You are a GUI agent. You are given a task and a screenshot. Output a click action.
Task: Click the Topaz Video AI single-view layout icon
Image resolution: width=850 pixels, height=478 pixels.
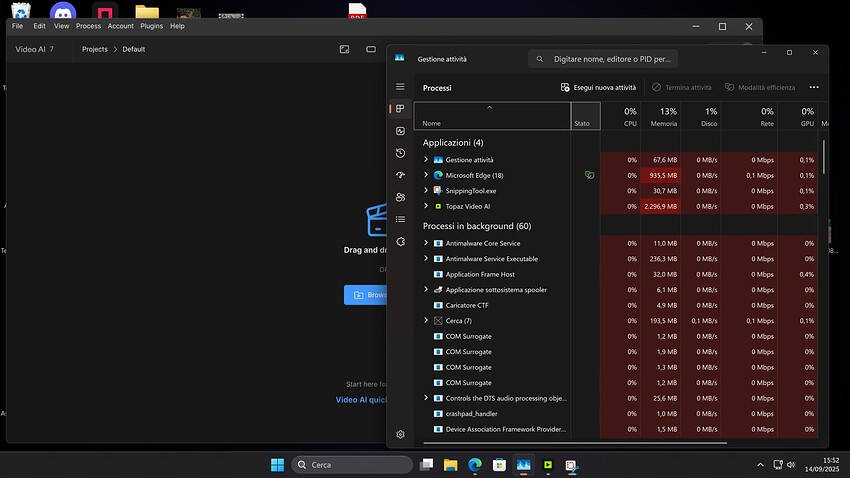point(371,49)
